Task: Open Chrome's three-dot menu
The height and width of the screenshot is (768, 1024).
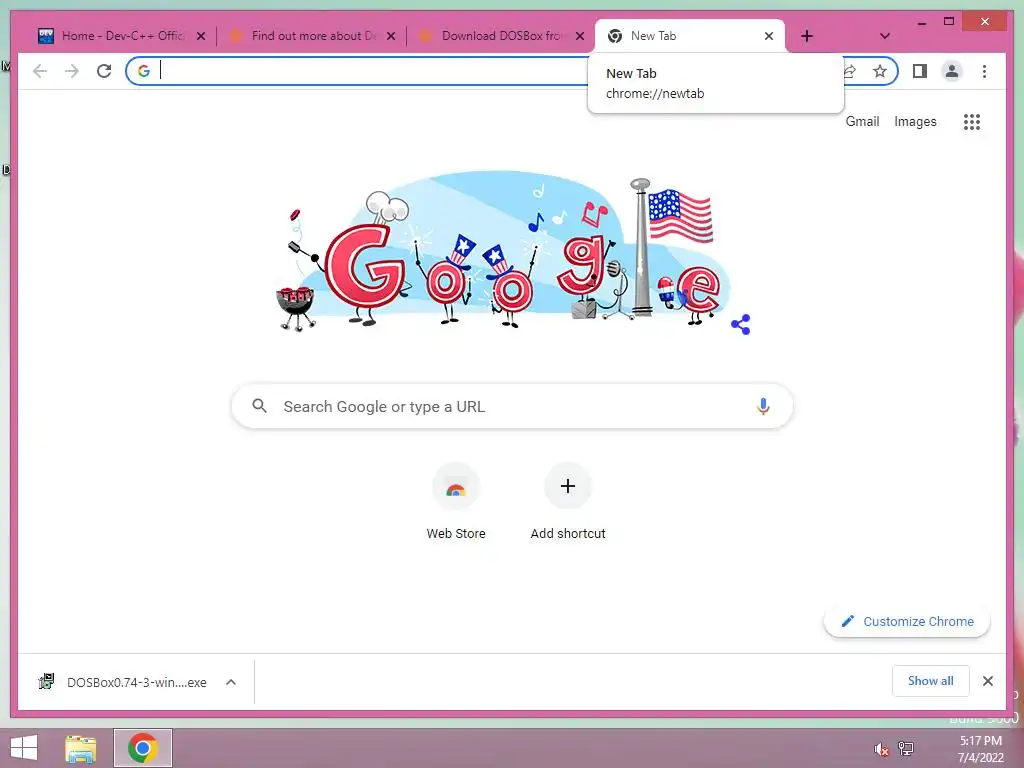Action: point(984,71)
